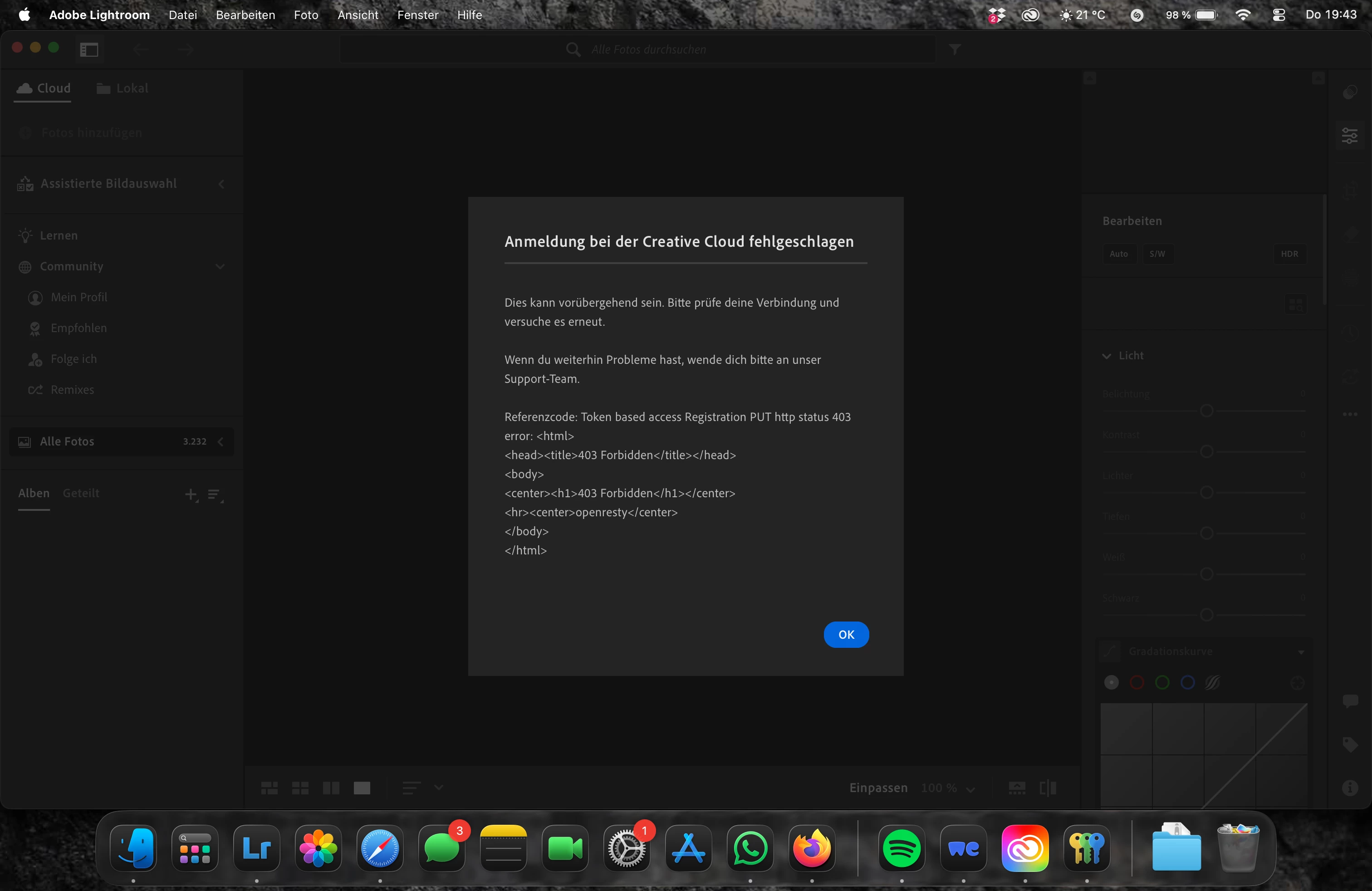
Task: Switch to the detail single-photo view
Action: (362, 788)
